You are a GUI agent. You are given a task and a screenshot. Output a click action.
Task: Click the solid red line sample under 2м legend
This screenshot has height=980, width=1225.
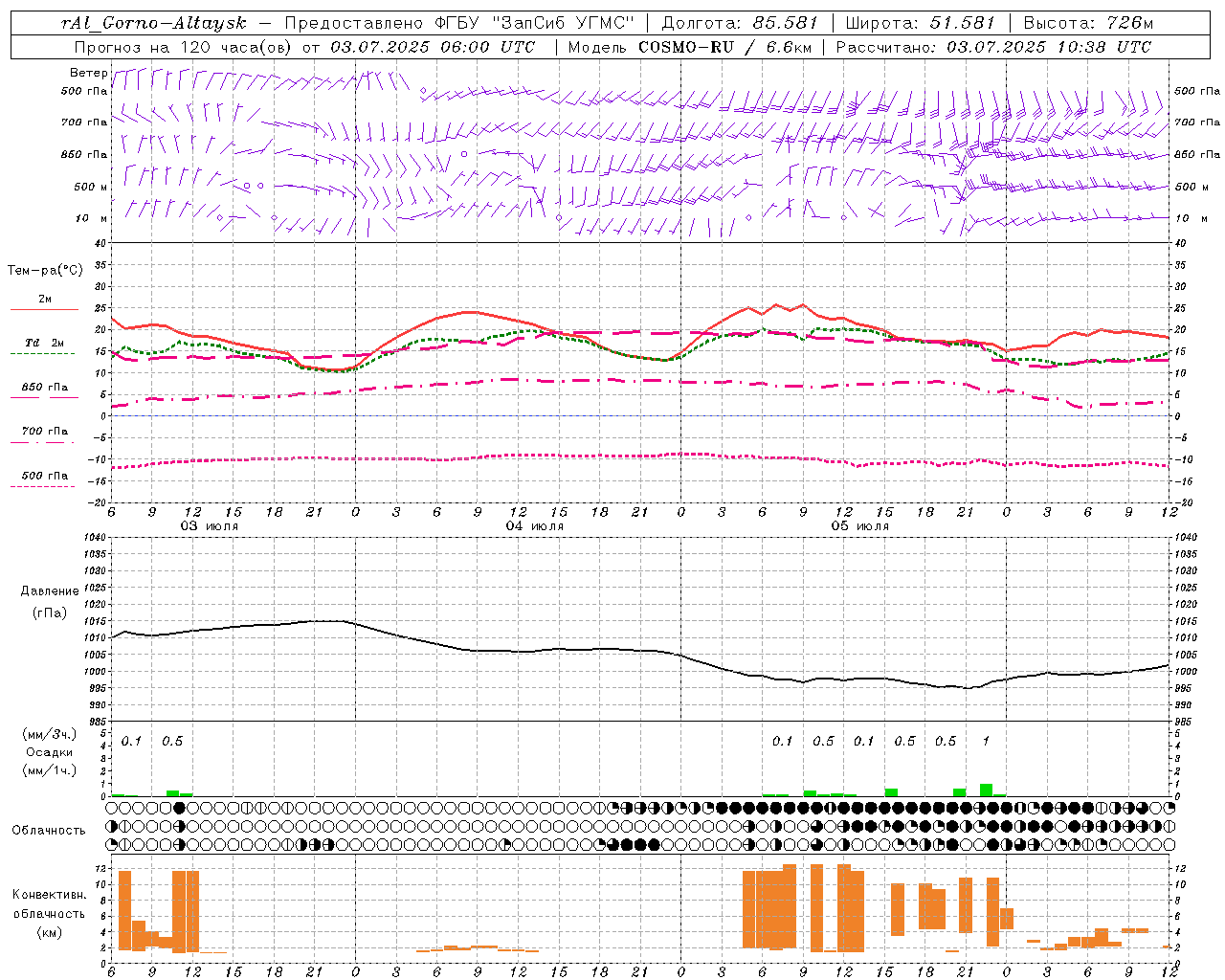[x=44, y=310]
